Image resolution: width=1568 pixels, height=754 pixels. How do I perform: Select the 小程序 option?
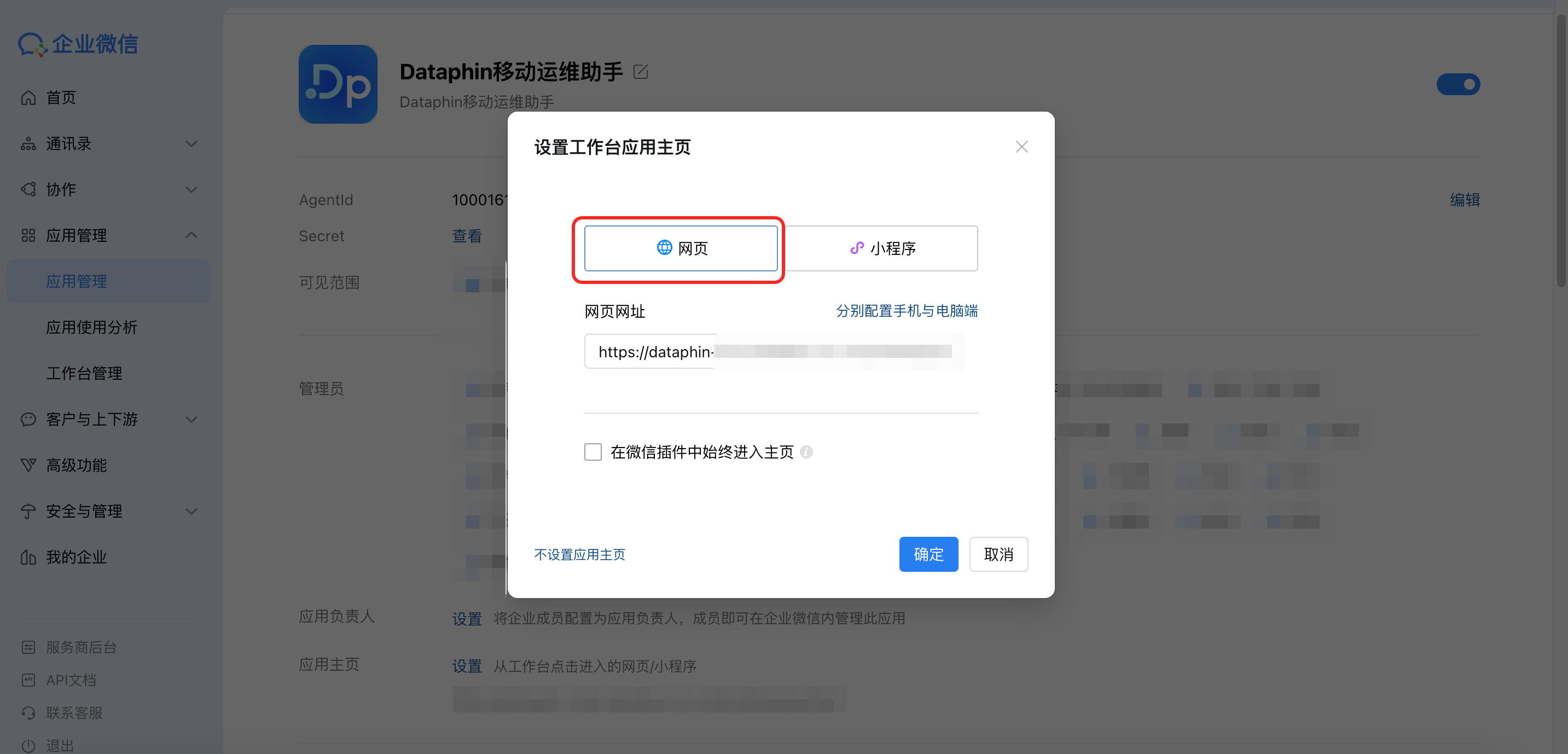pos(882,248)
